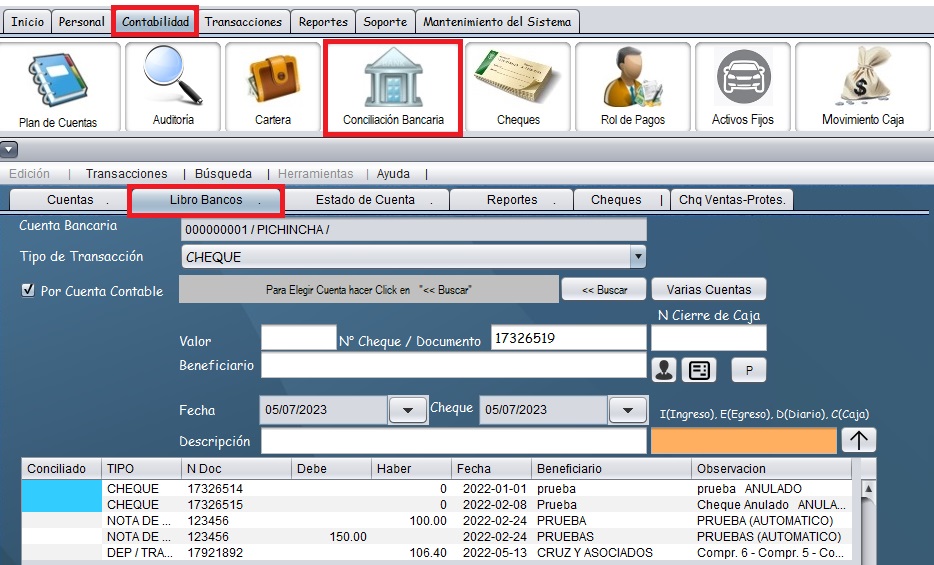The width and height of the screenshot is (934, 565).
Task: Select the Estado de Cuenta tab
Action: (366, 200)
